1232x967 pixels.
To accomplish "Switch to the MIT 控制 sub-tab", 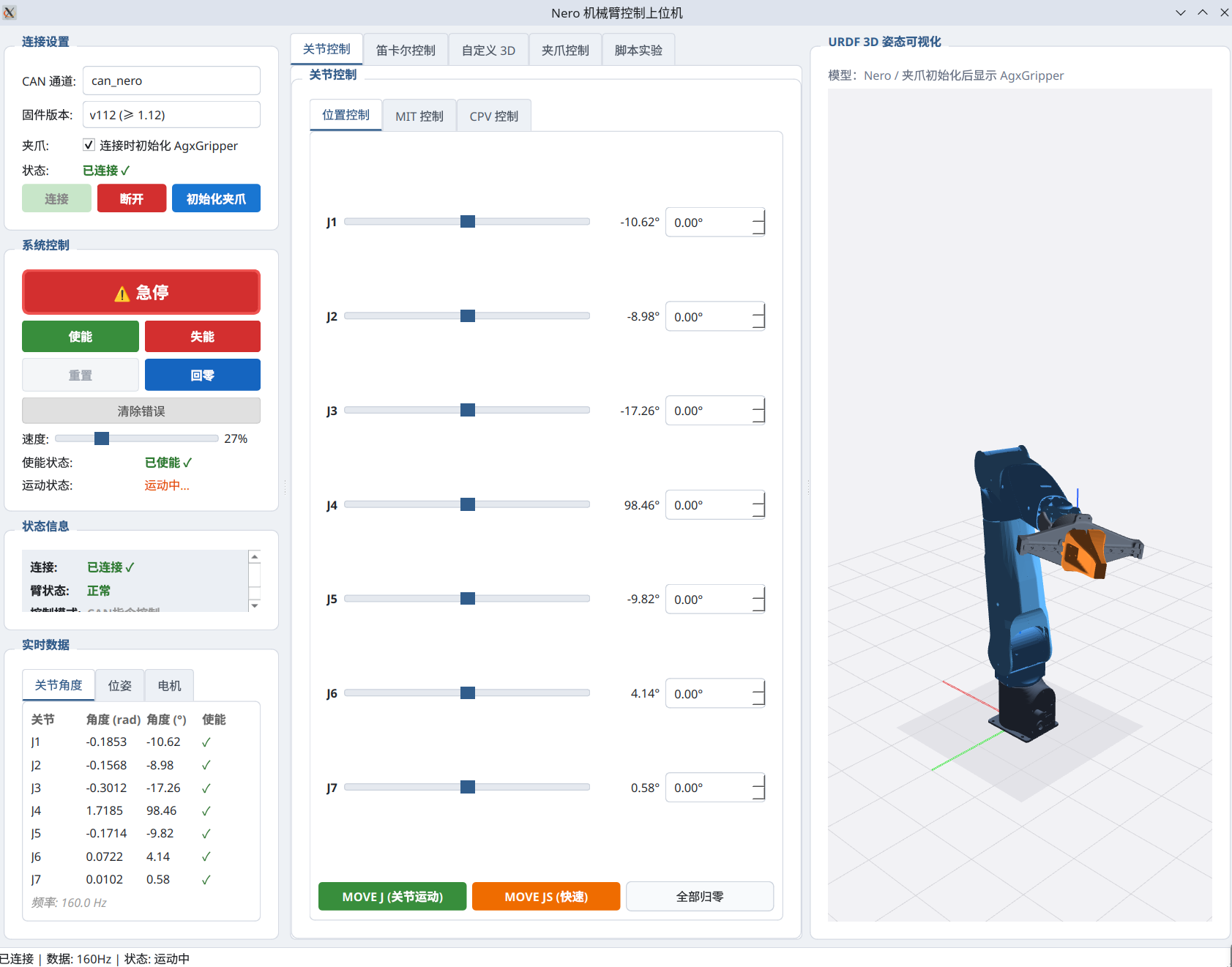I will 419,116.
